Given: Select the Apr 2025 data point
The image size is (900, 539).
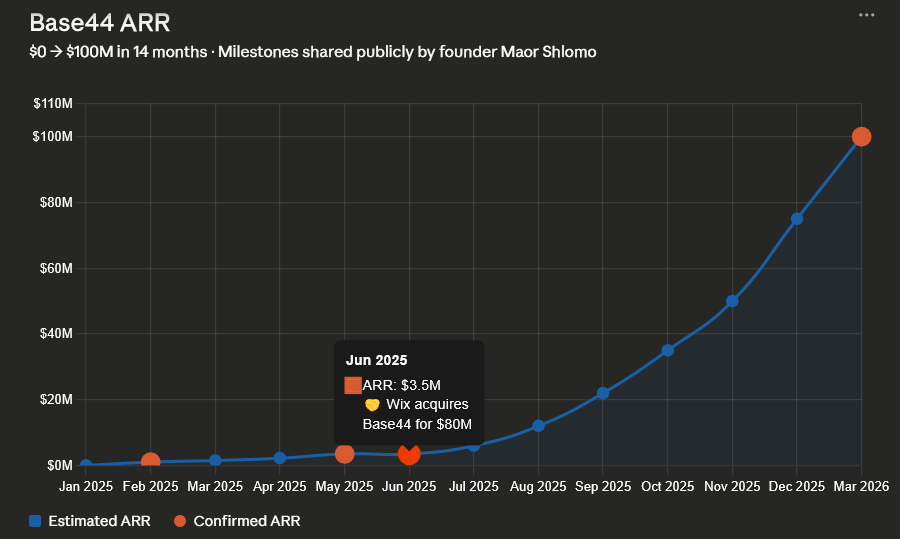Looking at the screenshot, I should point(280,458).
